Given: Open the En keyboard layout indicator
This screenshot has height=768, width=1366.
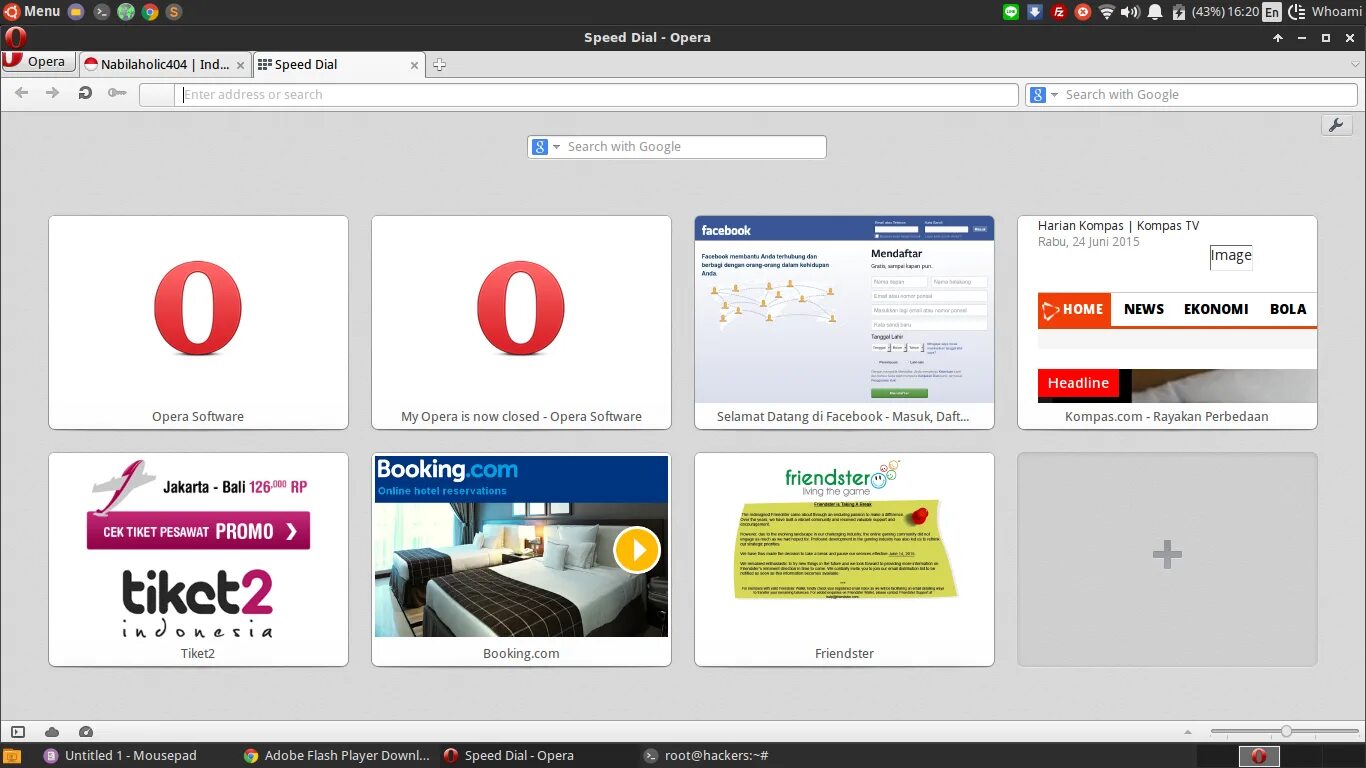Looking at the screenshot, I should tap(1272, 12).
